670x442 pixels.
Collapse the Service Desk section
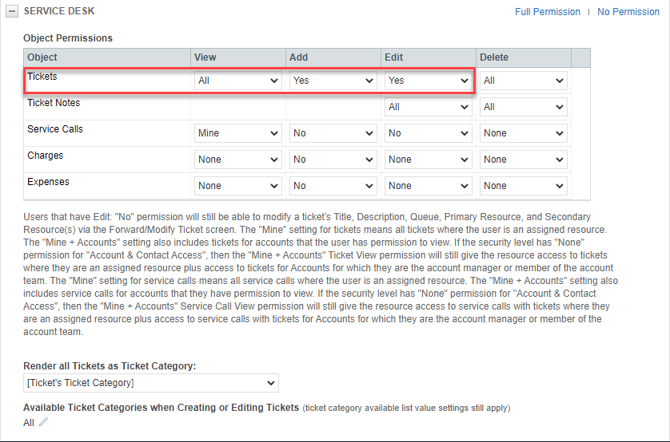pos(12,11)
